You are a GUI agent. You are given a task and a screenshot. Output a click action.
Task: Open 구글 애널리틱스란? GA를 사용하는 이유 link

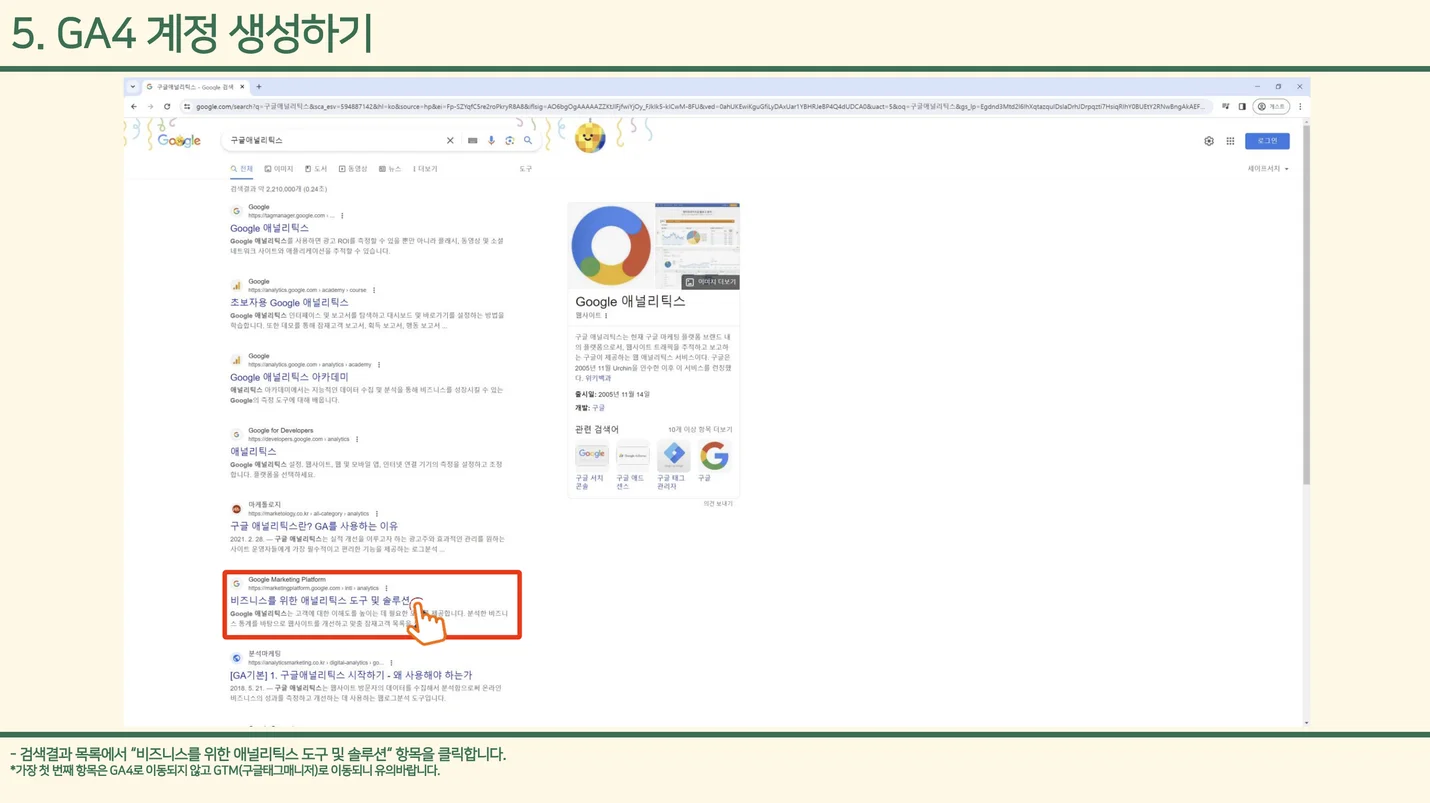(314, 526)
